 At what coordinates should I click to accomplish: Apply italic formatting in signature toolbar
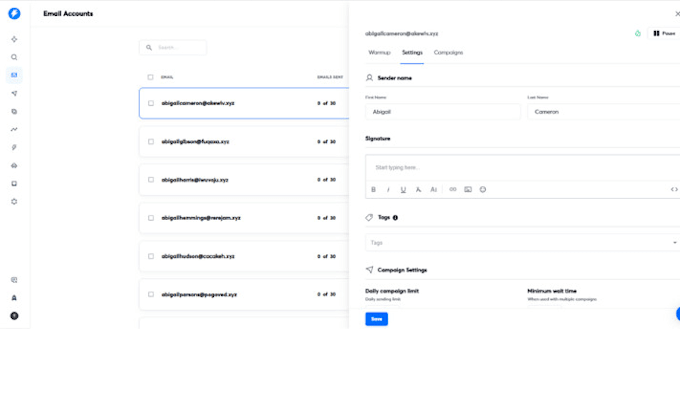[388, 189]
